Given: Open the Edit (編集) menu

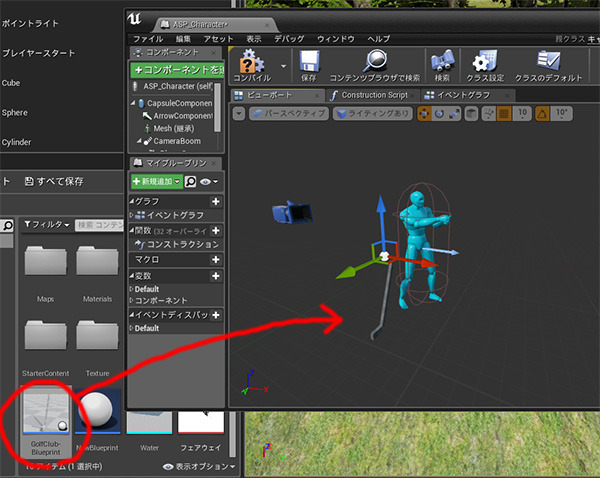Looking at the screenshot, I should pos(183,39).
